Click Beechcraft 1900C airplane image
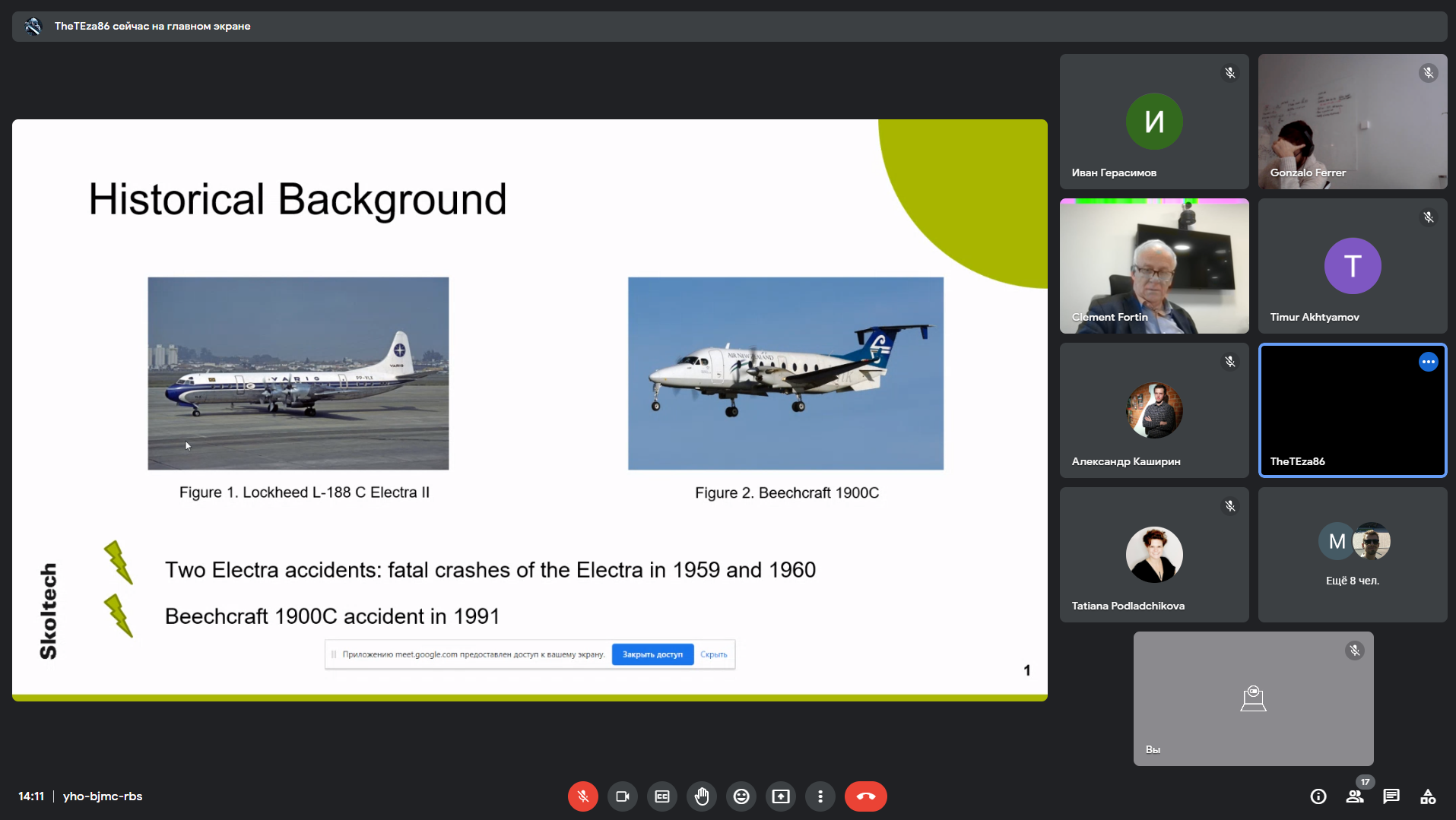 (x=785, y=373)
